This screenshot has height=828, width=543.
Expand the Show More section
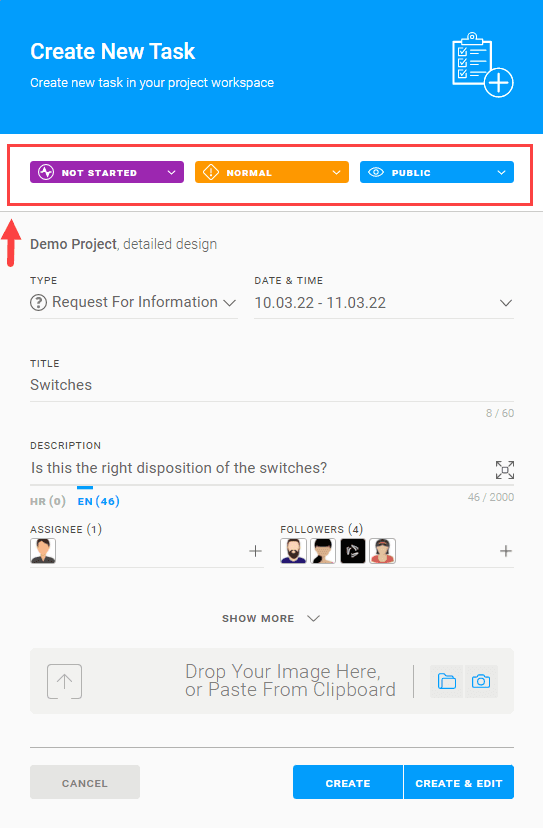tap(271, 618)
